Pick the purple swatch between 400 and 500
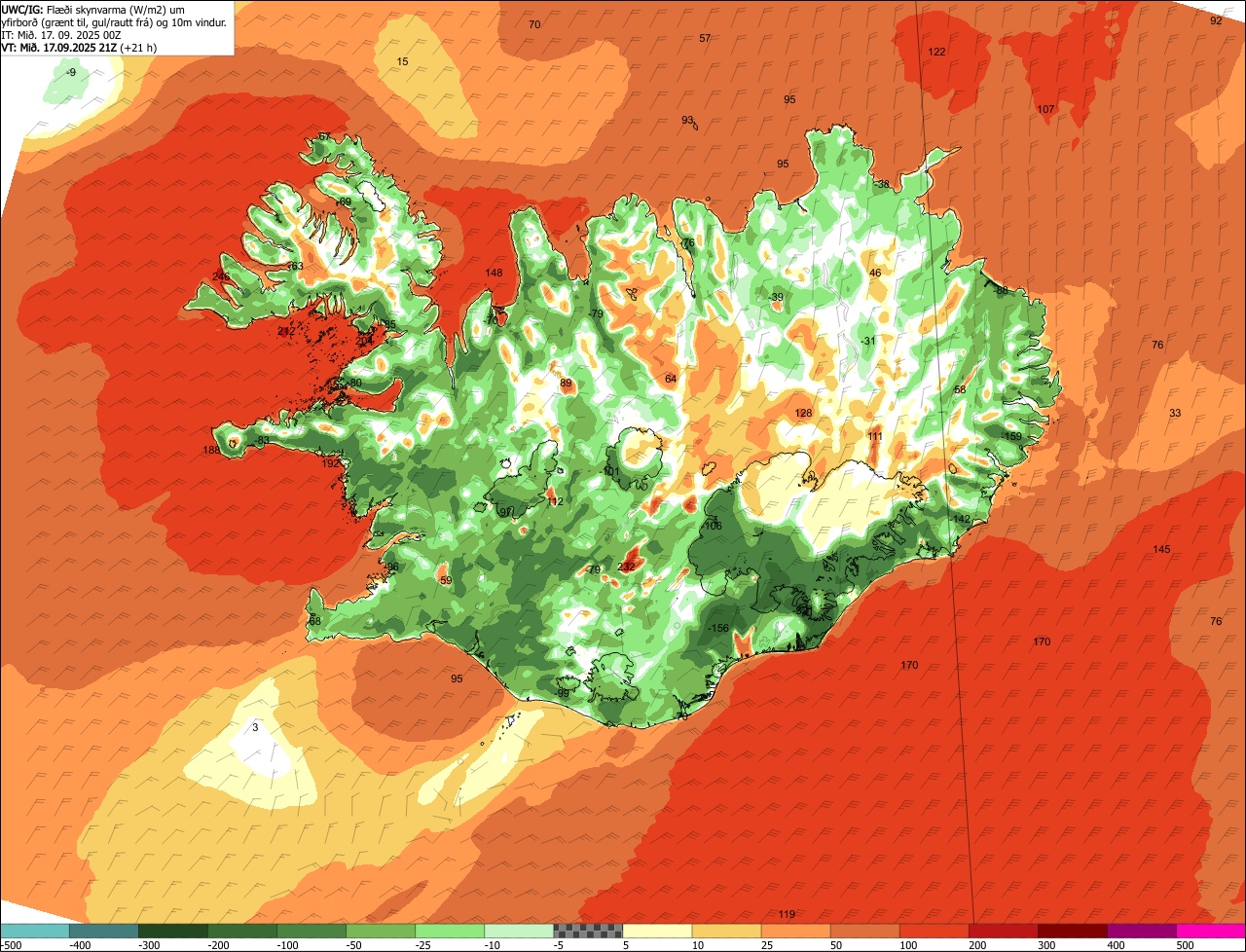Viewport: 1246px width, 952px height. [x=1141, y=931]
